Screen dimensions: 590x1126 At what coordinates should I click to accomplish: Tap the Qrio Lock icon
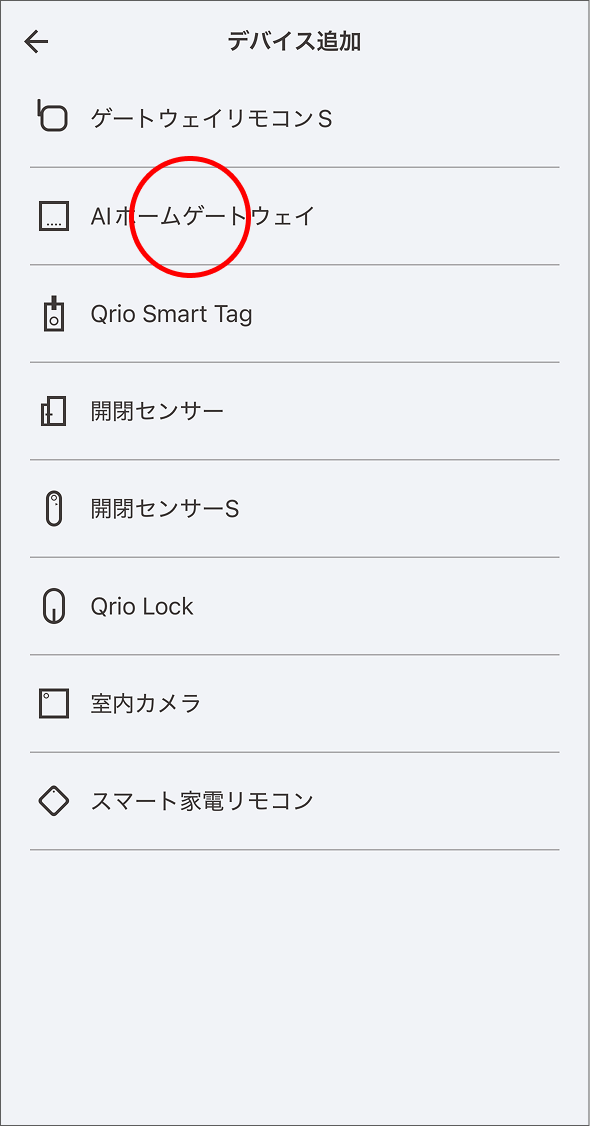click(x=52, y=606)
